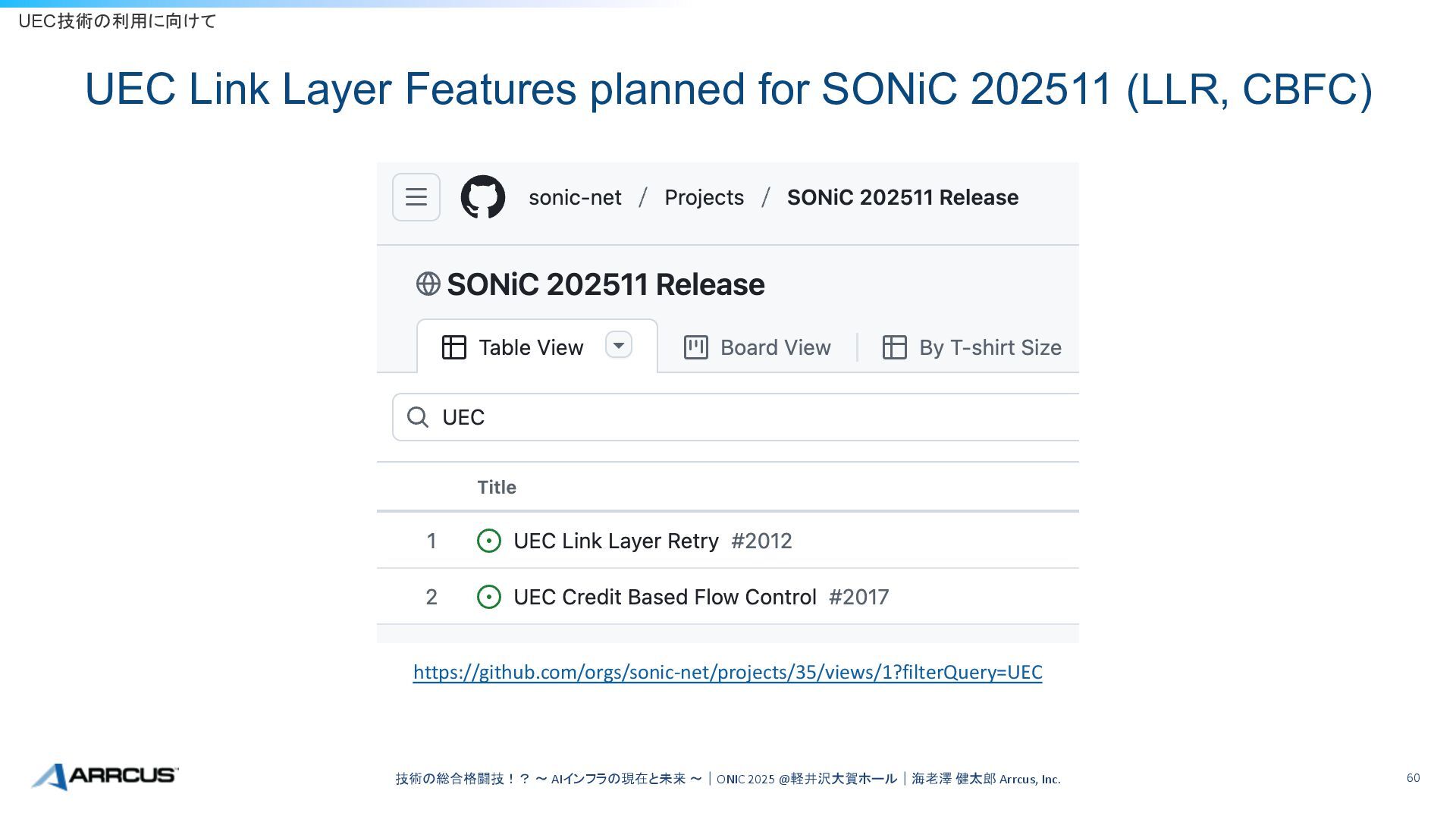
Task: Open the SONiC 202511 Release breadcrumb
Action: 902,197
